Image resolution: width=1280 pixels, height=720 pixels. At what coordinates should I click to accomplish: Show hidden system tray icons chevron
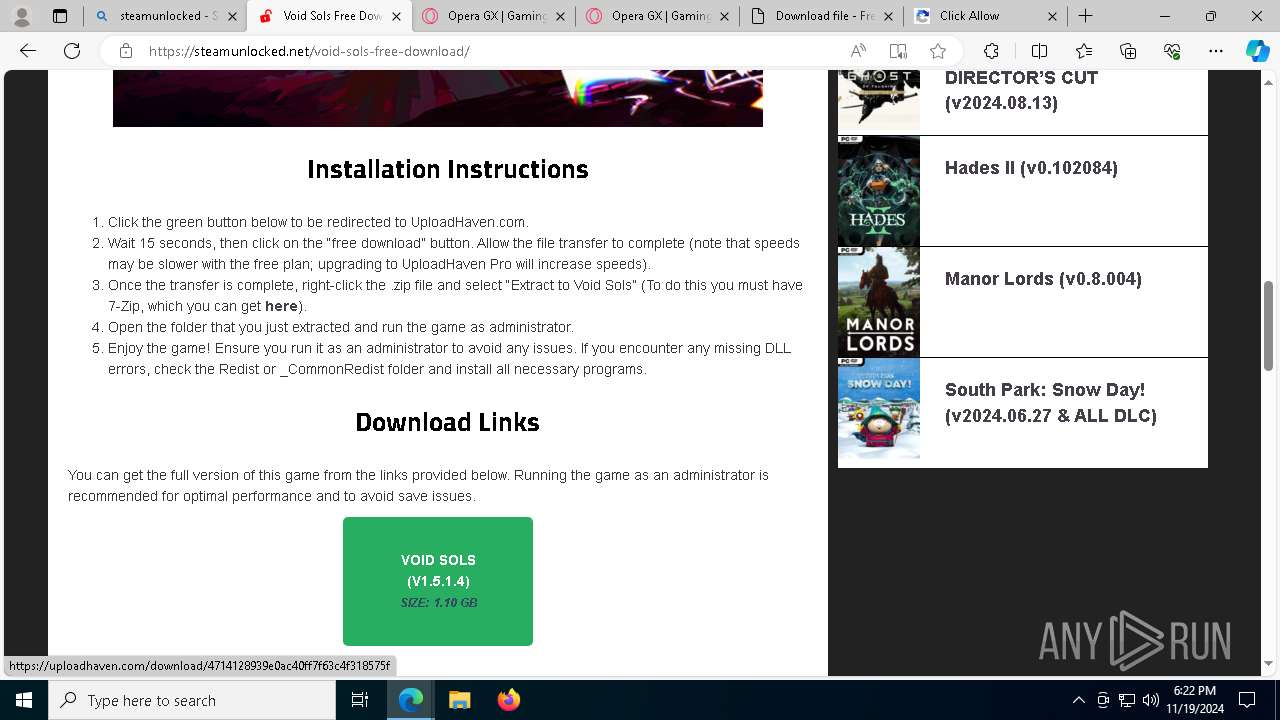(x=1078, y=700)
